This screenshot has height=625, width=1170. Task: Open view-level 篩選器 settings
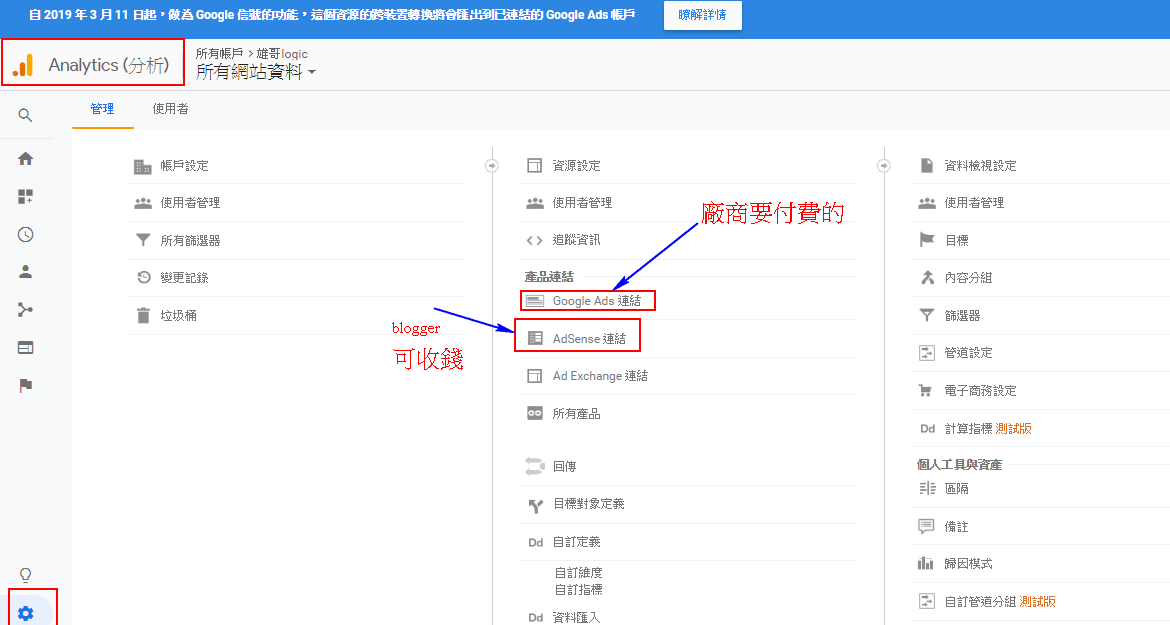(x=963, y=315)
